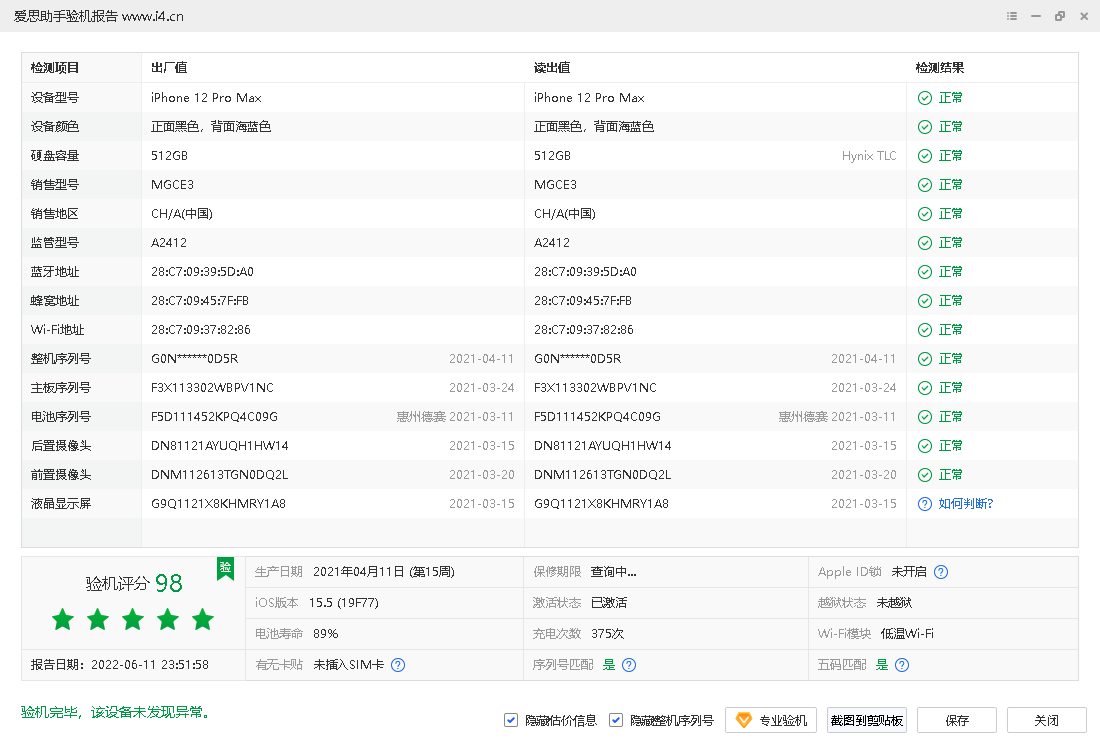Open the 如何判断? link for 液晶显示屏
1100x749 pixels.
click(966, 504)
